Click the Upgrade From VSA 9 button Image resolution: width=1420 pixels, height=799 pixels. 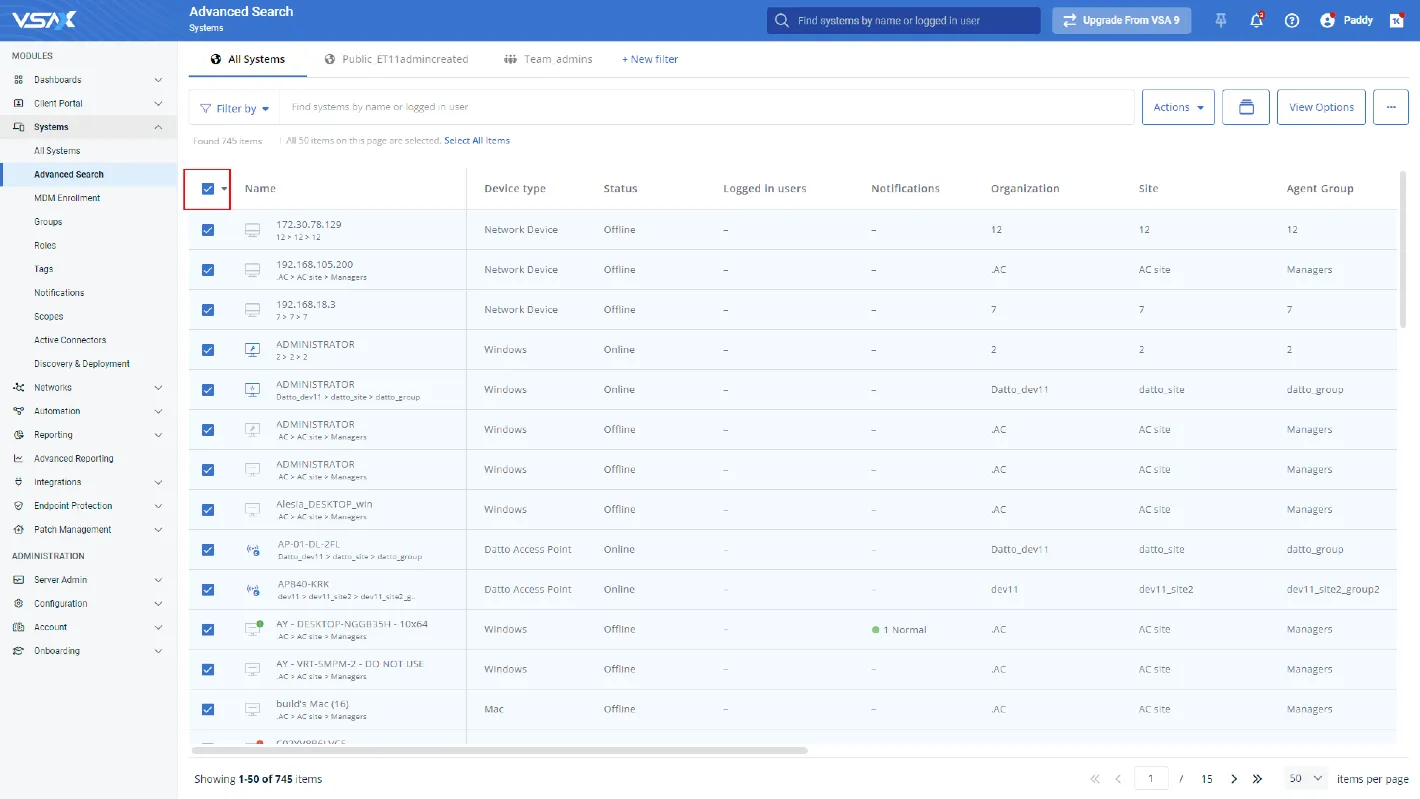[1121, 21]
